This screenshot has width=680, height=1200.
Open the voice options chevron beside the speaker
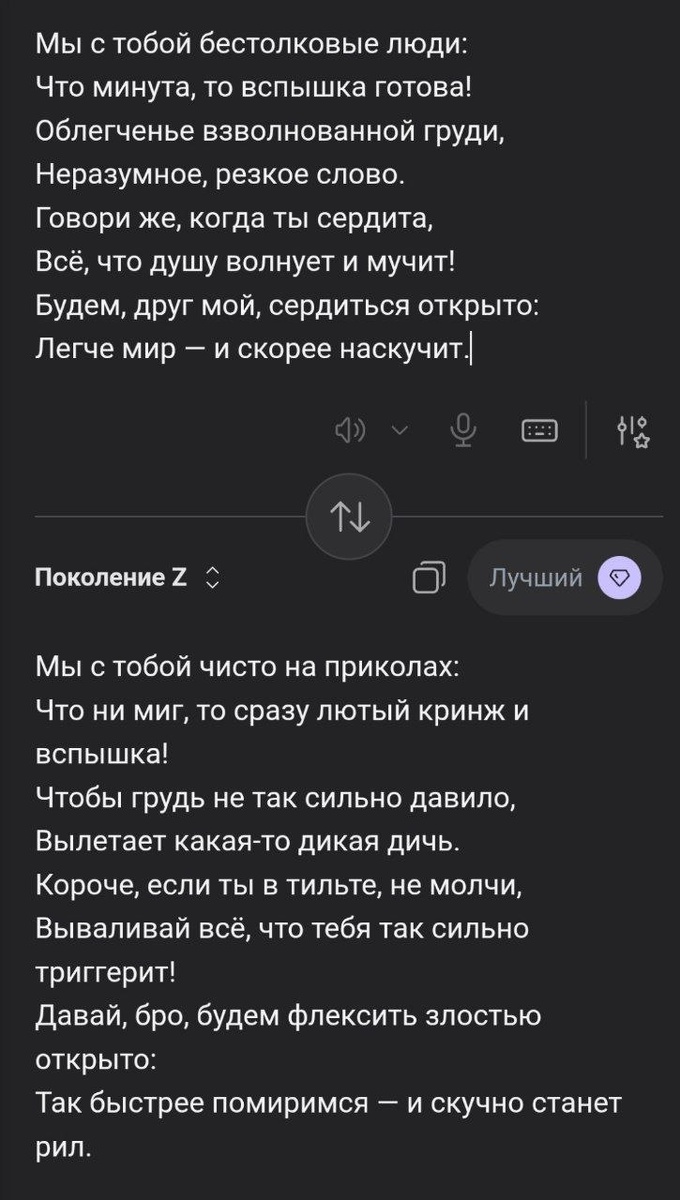(399, 430)
